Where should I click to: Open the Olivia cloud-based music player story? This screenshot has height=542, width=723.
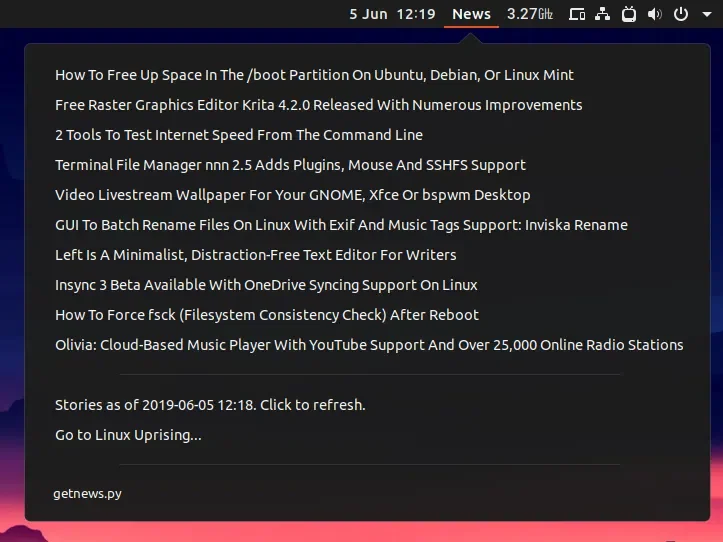(367, 345)
